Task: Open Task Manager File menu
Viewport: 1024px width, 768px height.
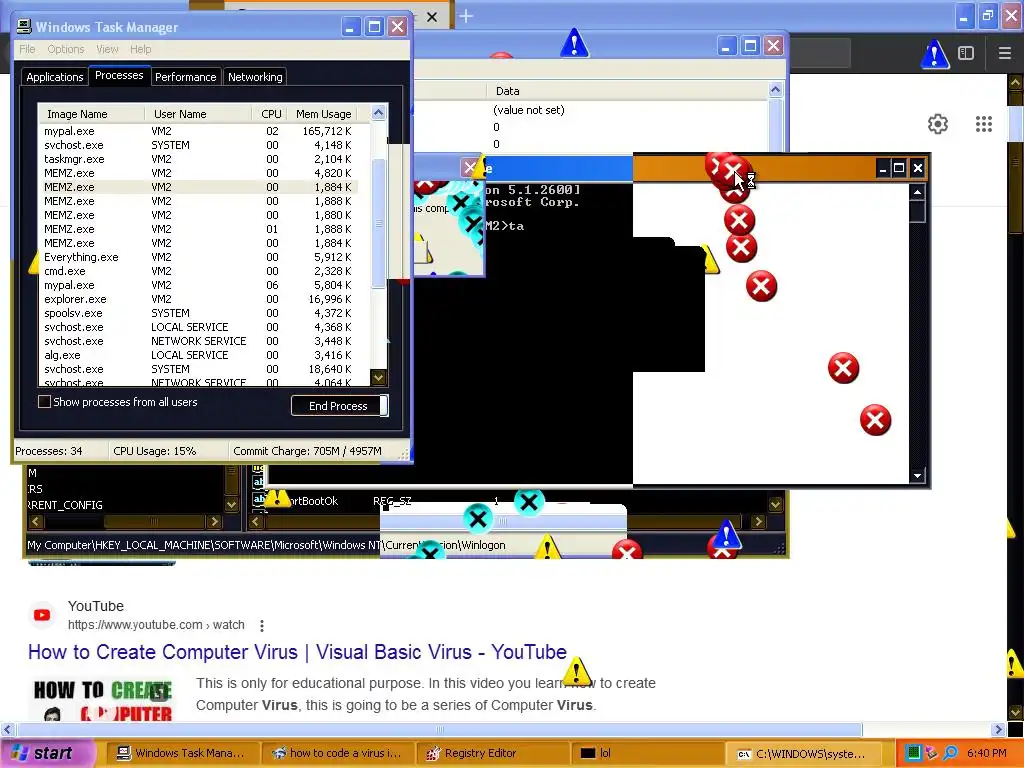Action: point(27,49)
